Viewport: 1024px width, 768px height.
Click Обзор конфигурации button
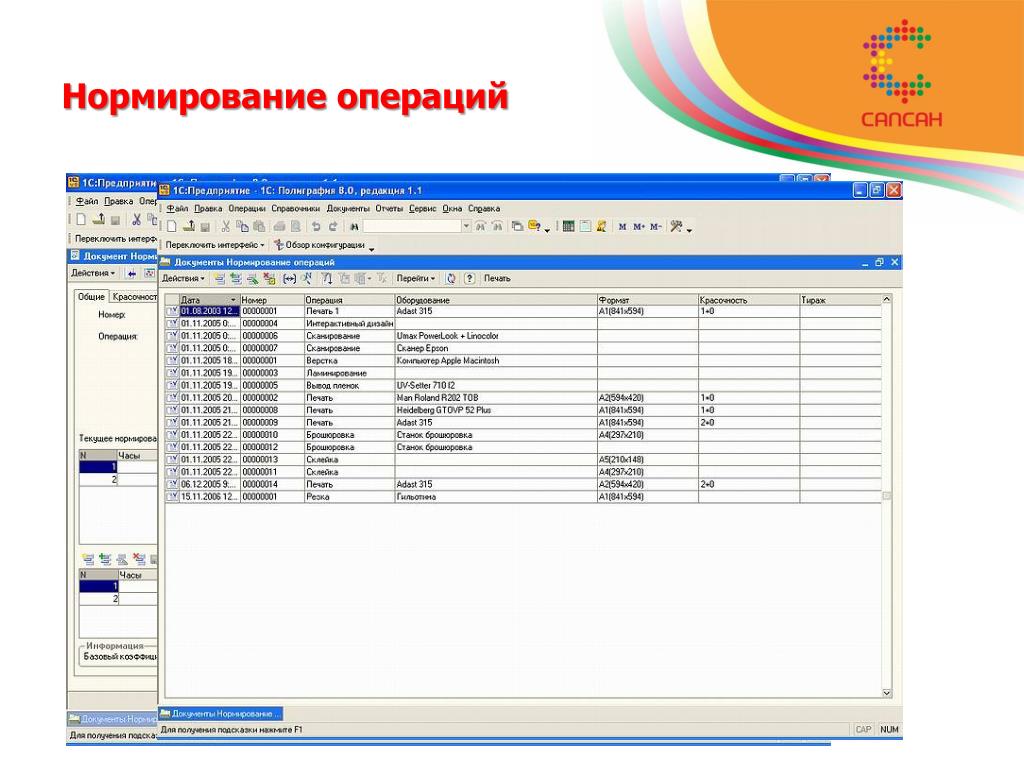pyautogui.click(x=319, y=245)
